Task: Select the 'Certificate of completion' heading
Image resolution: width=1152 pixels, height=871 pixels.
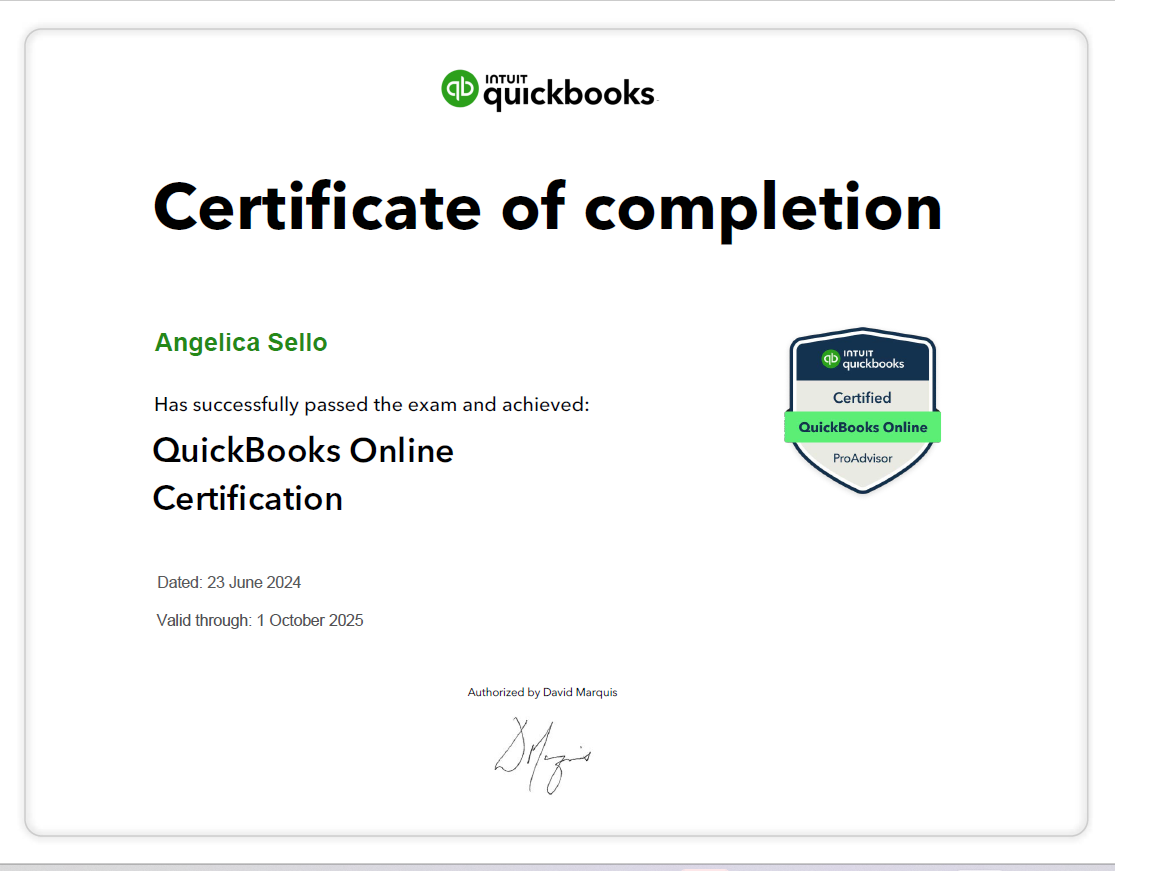Action: pos(547,209)
